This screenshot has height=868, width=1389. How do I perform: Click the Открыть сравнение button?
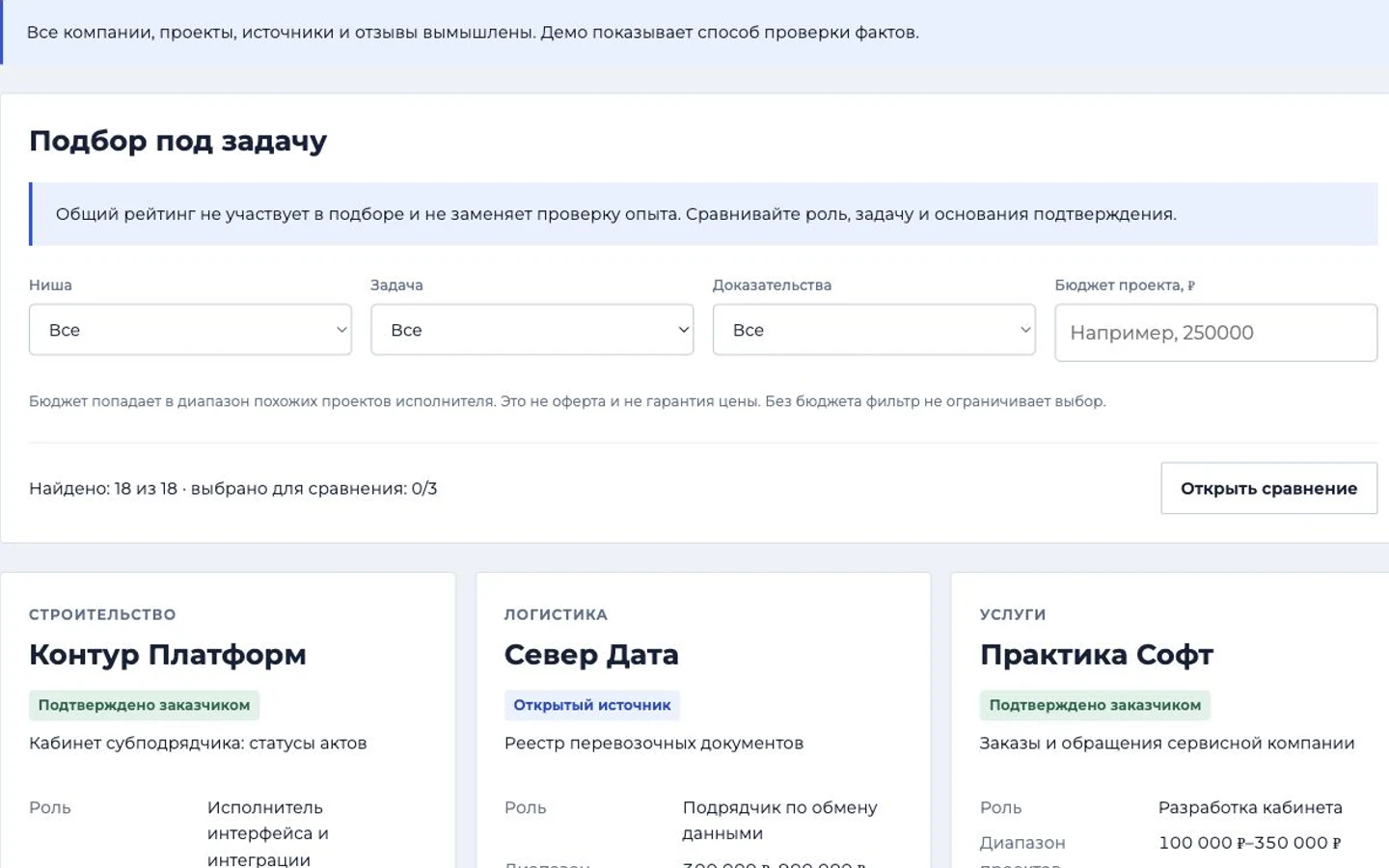coord(1268,488)
